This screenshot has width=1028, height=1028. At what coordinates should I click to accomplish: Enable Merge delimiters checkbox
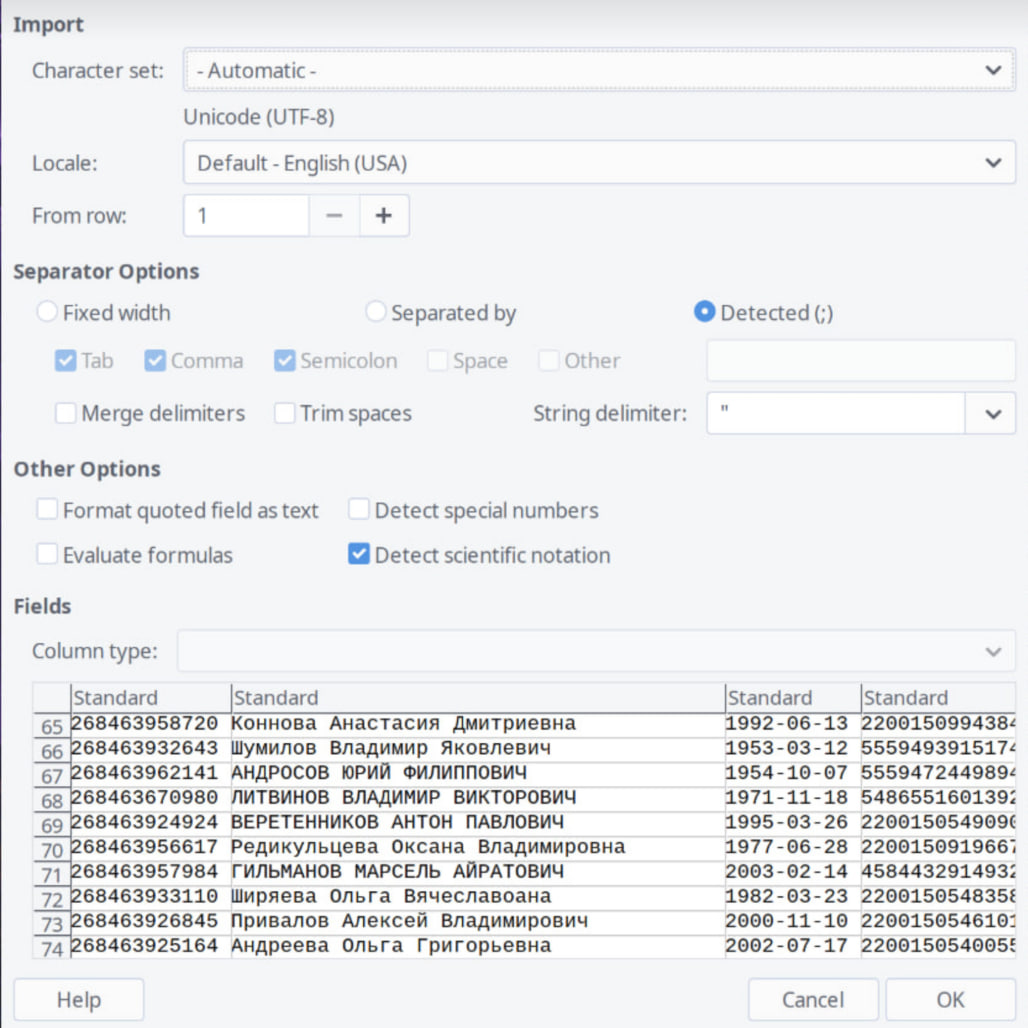66,413
